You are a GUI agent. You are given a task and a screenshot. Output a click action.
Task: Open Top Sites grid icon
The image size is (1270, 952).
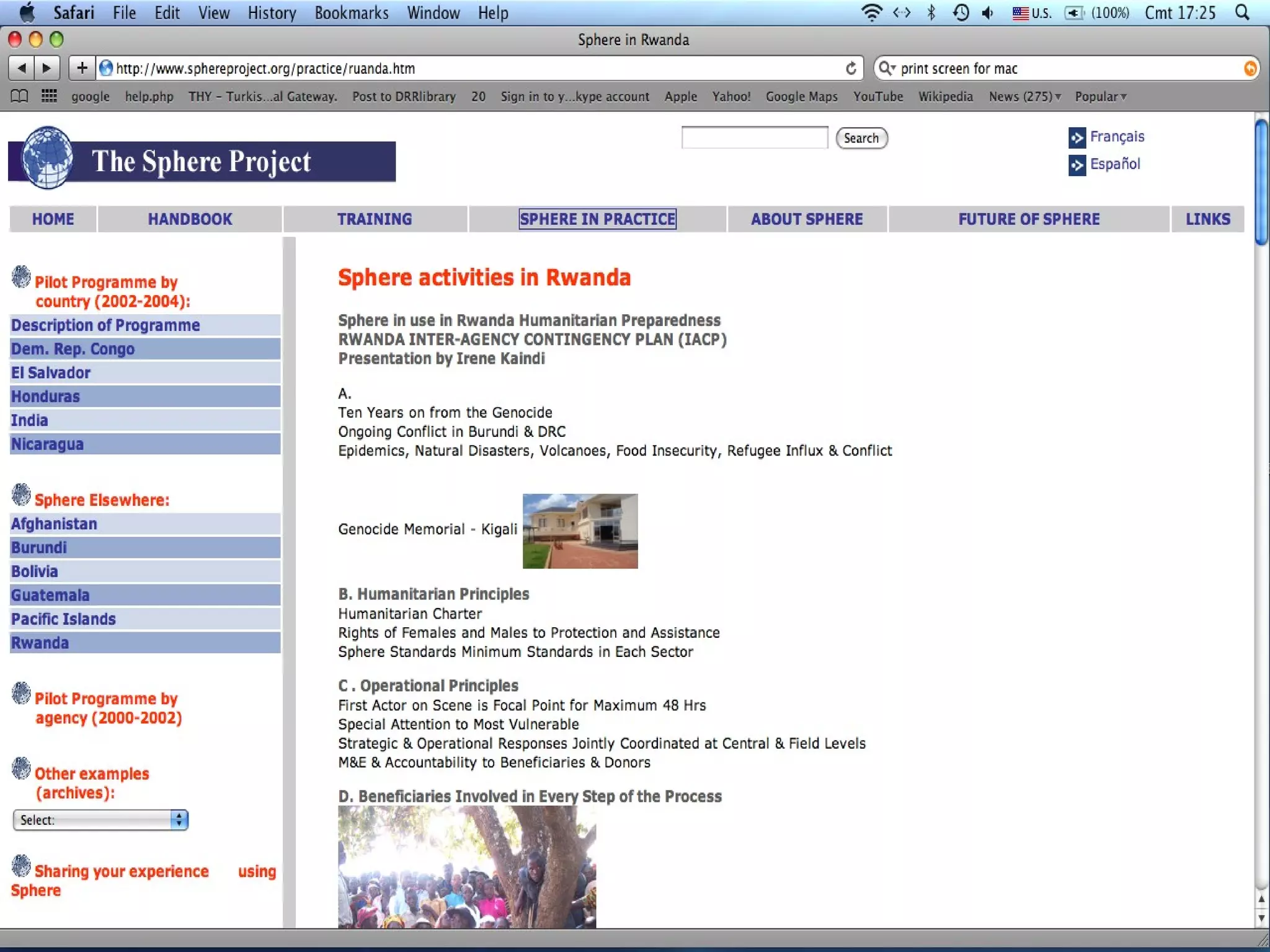49,96
